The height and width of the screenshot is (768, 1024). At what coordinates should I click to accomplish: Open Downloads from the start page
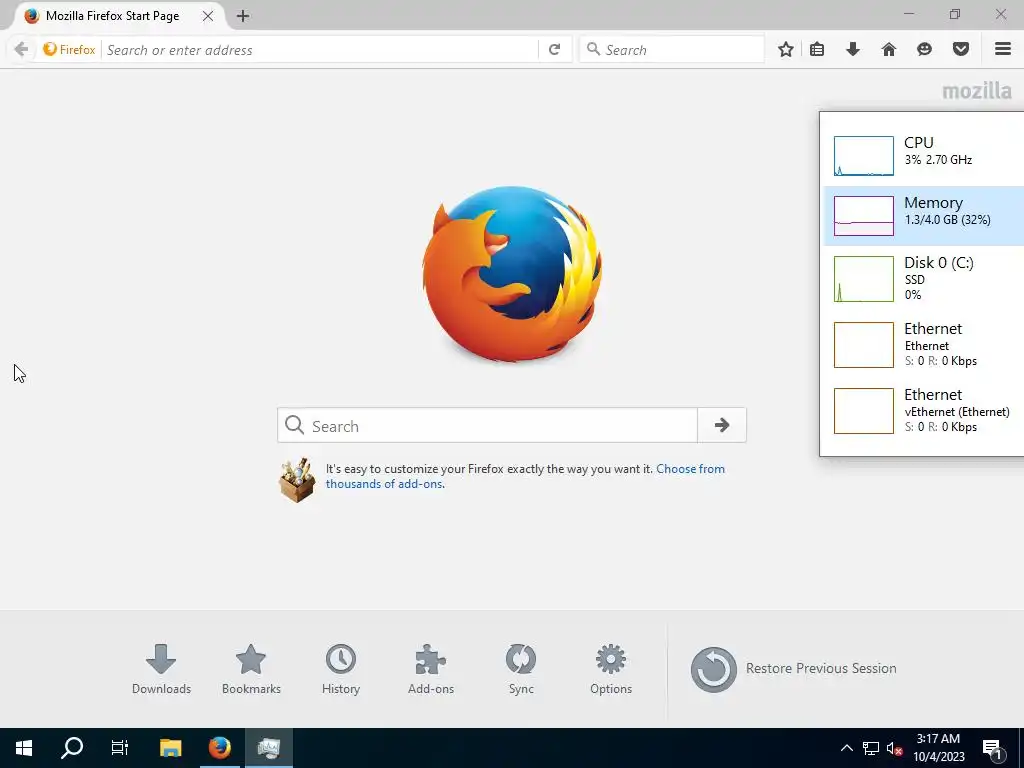[161, 669]
